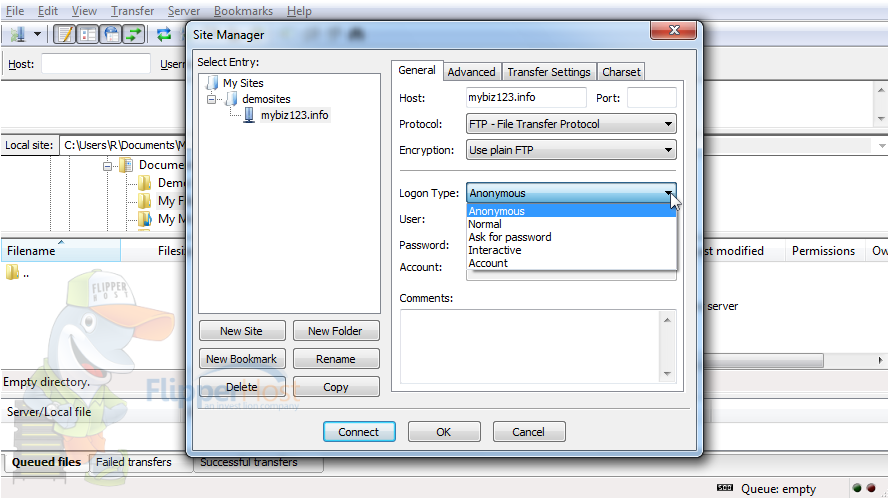Click the Cancel button

528,432
